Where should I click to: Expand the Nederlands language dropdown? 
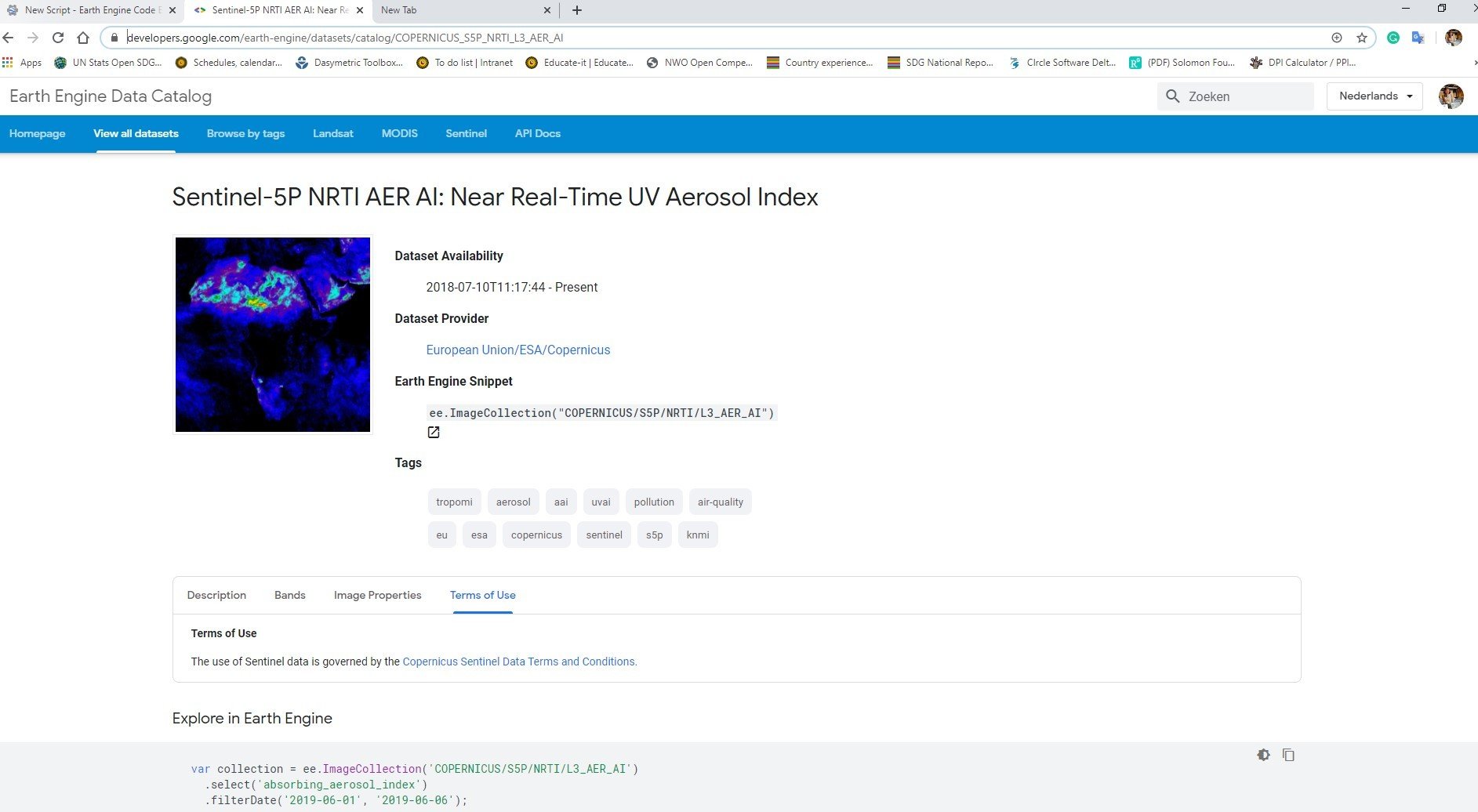(1375, 96)
